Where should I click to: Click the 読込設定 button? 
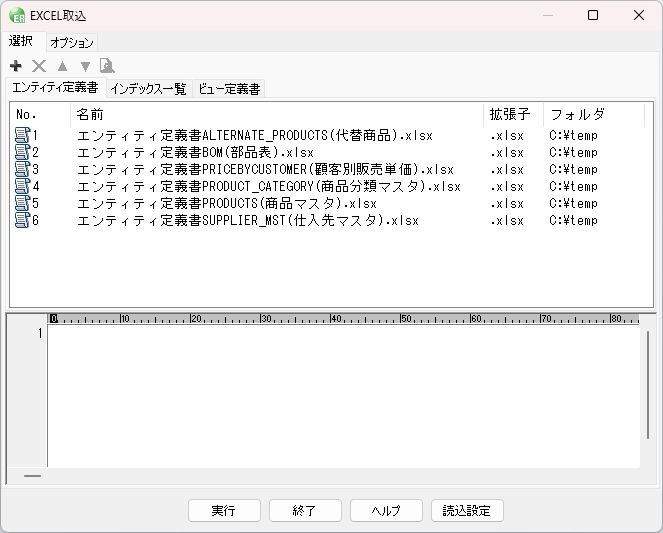(x=467, y=511)
